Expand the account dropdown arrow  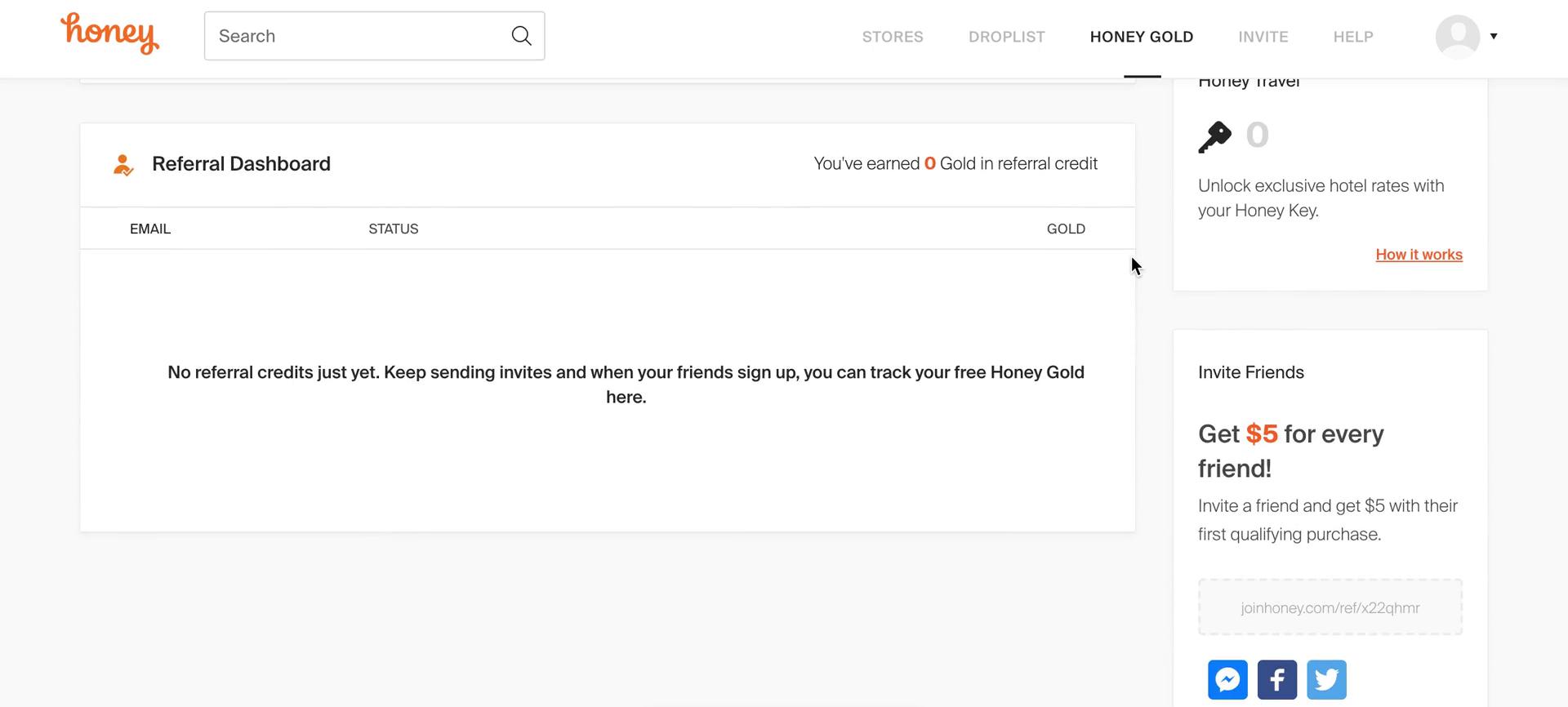coord(1494,36)
